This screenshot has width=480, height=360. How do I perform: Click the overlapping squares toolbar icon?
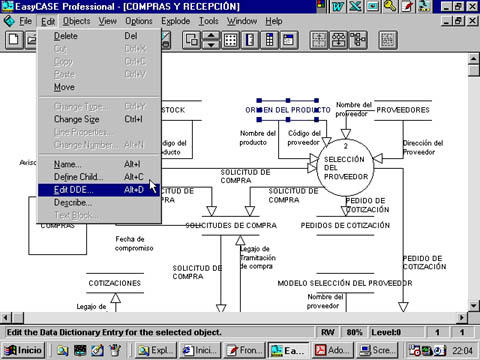tap(192, 40)
